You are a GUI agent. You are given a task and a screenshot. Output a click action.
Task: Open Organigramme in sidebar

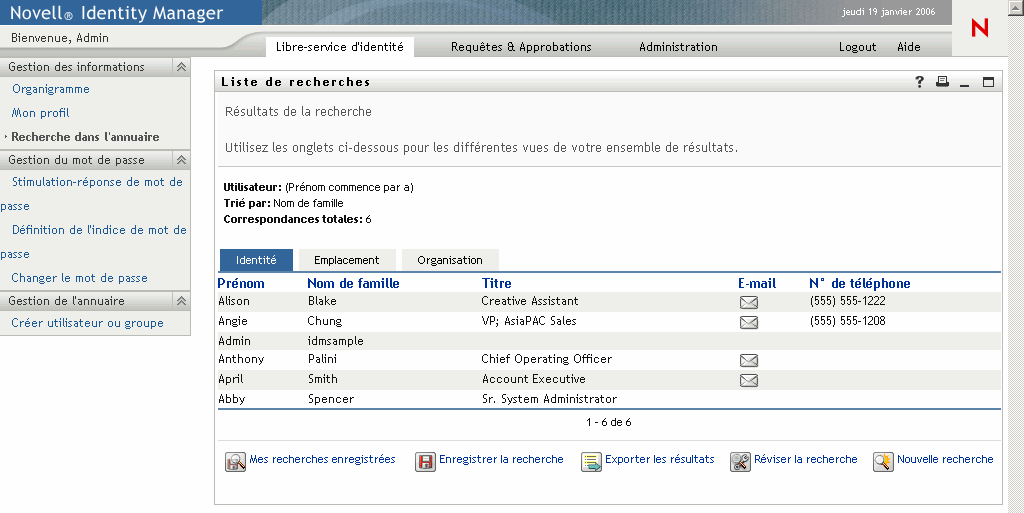point(50,89)
